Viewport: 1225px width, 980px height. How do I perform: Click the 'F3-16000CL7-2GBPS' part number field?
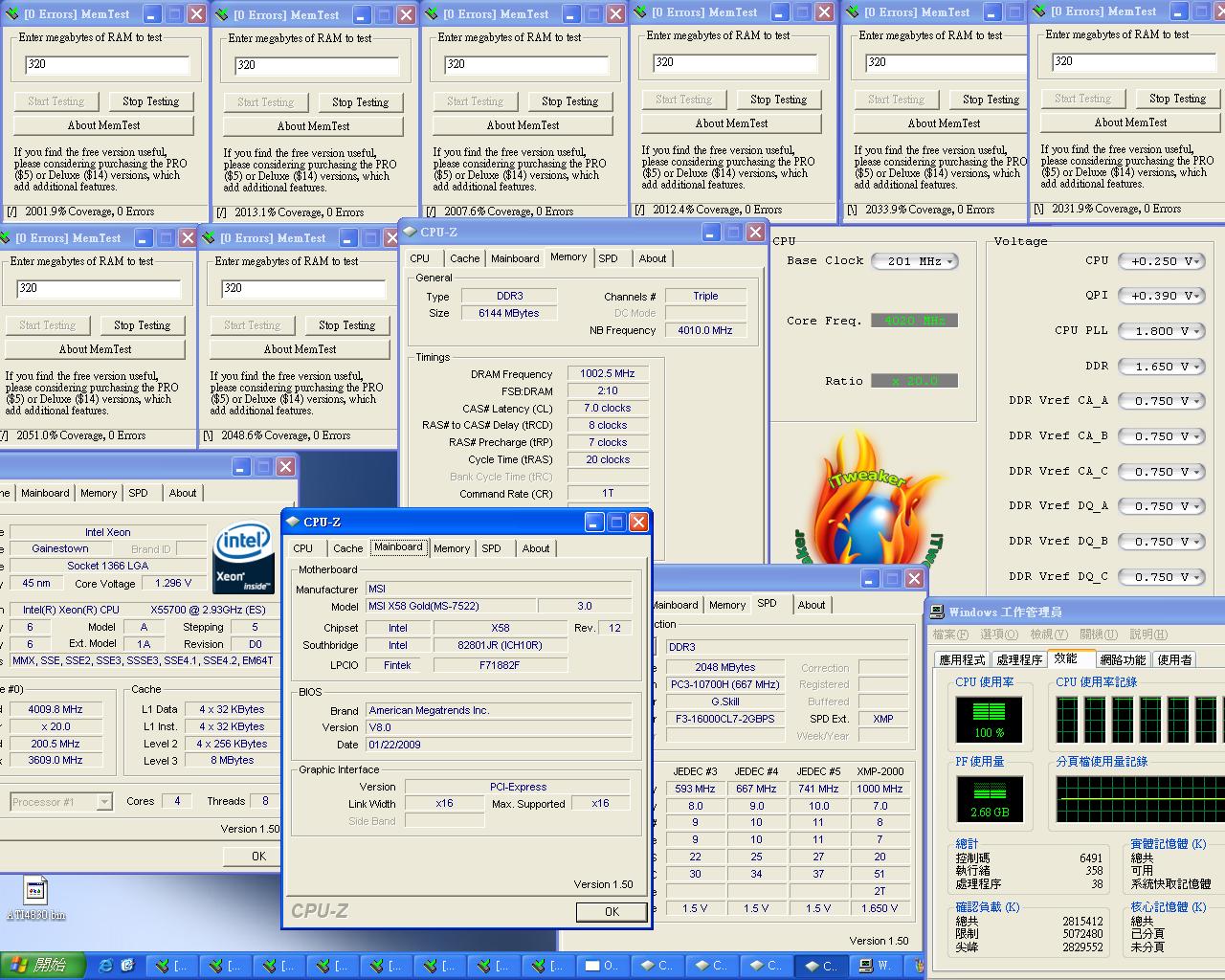pos(725,719)
